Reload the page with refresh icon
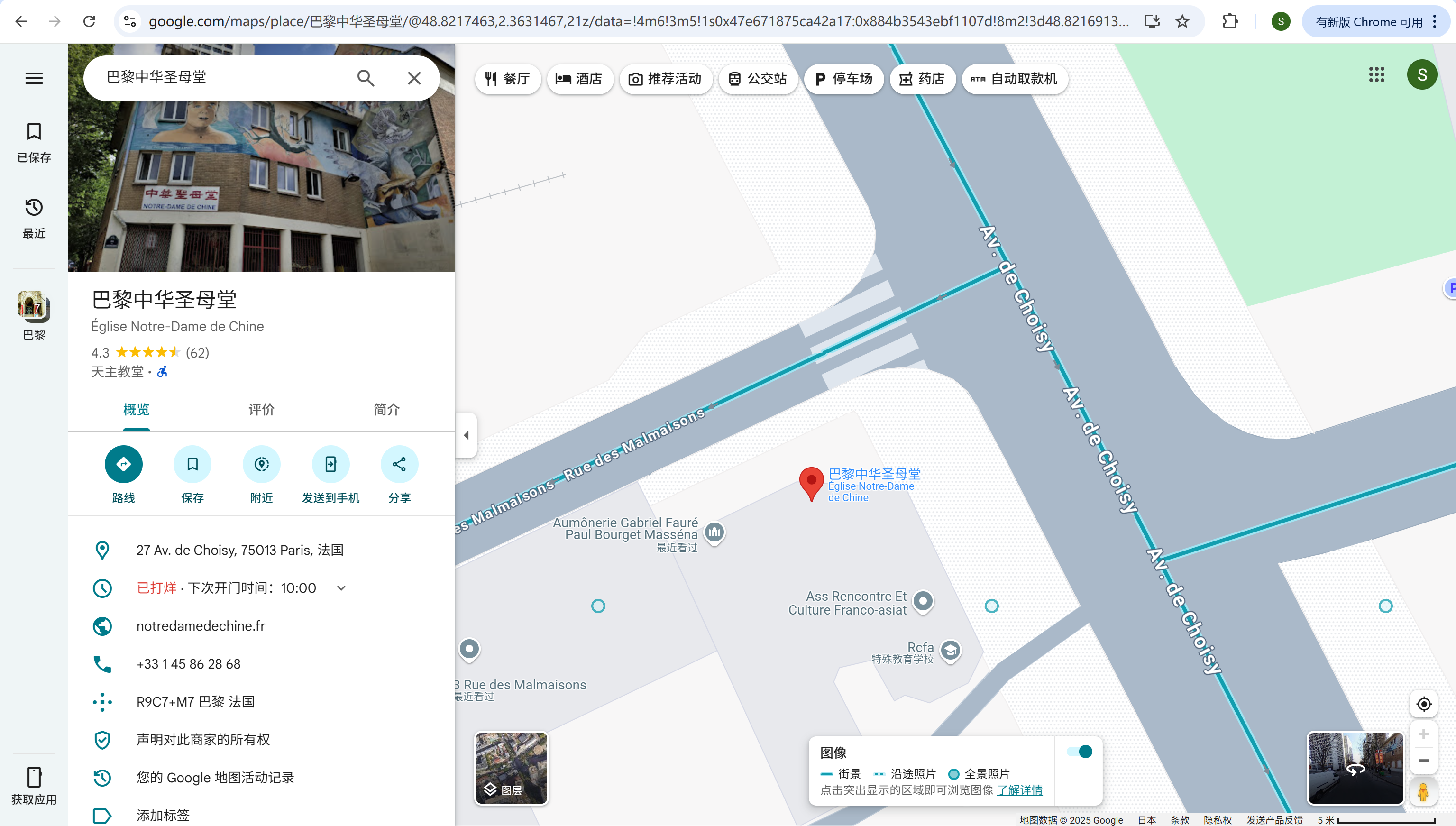 pyautogui.click(x=89, y=21)
